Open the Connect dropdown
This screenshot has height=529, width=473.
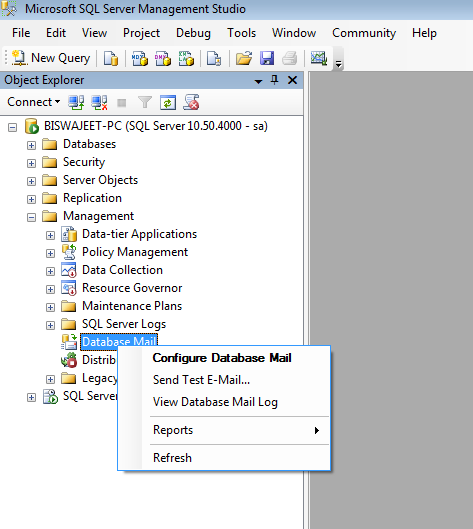[x=33, y=102]
